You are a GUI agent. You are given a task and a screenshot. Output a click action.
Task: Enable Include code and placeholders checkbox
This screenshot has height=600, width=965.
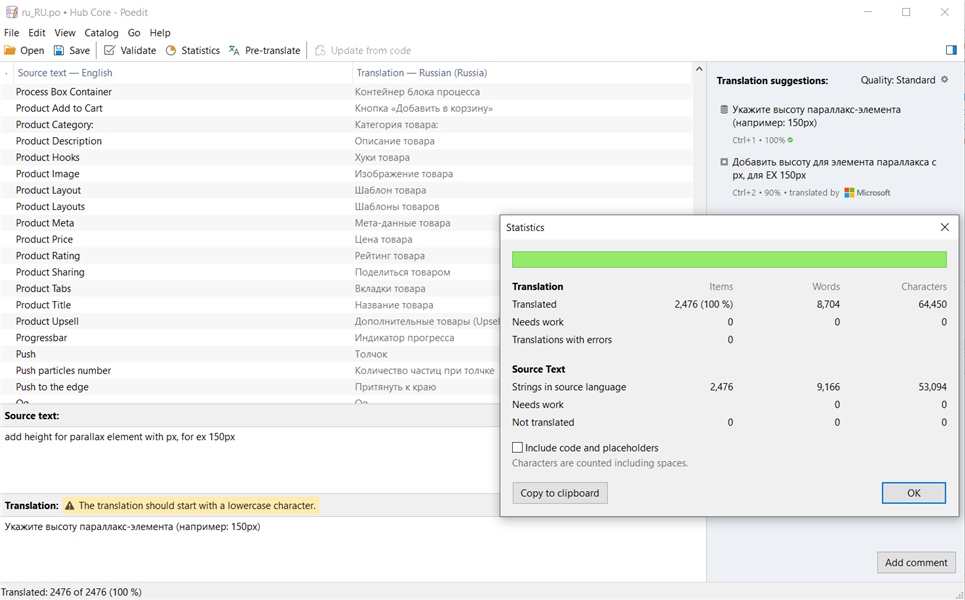518,448
